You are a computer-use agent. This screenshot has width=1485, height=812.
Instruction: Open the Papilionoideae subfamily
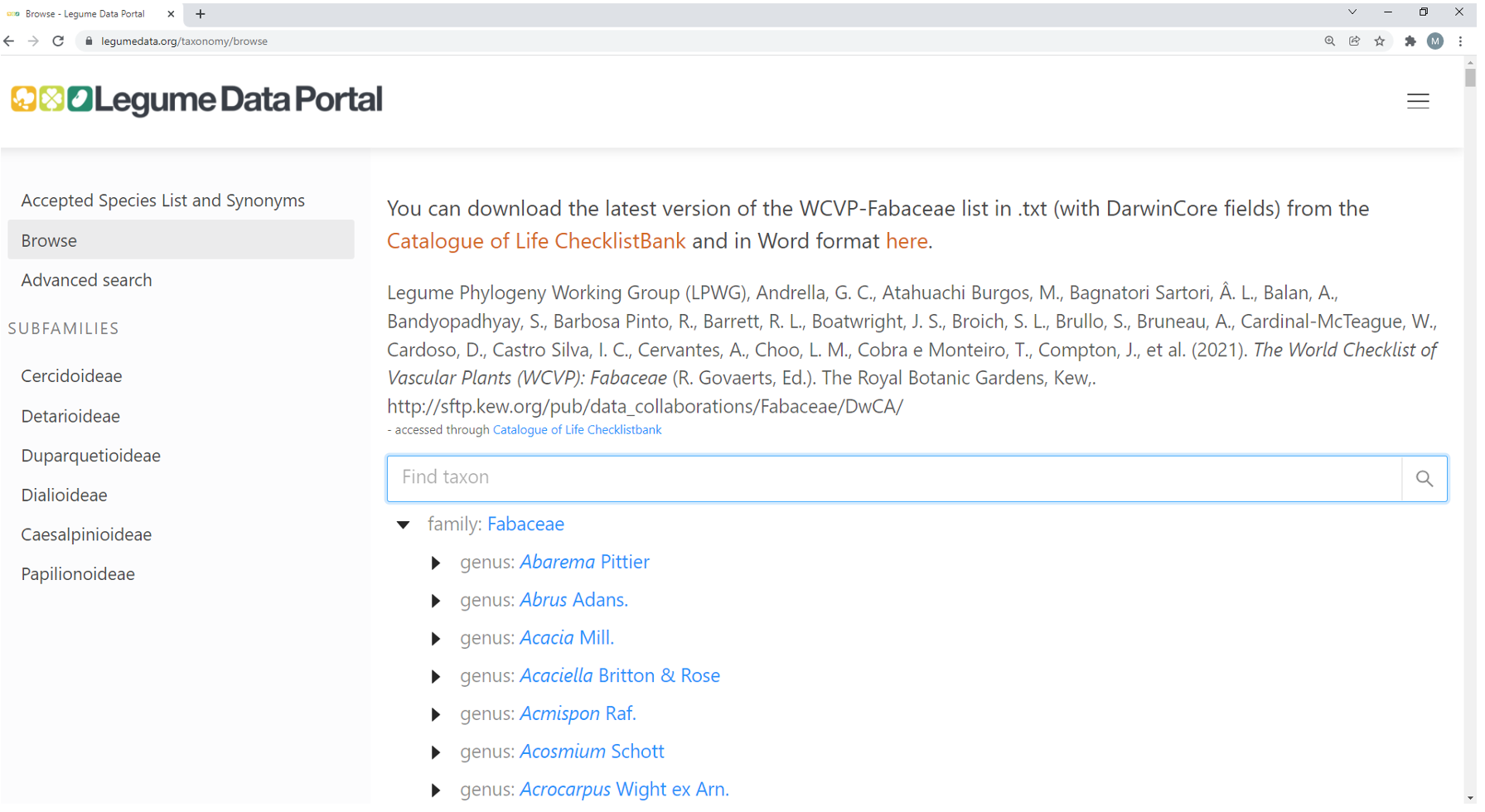pos(78,574)
